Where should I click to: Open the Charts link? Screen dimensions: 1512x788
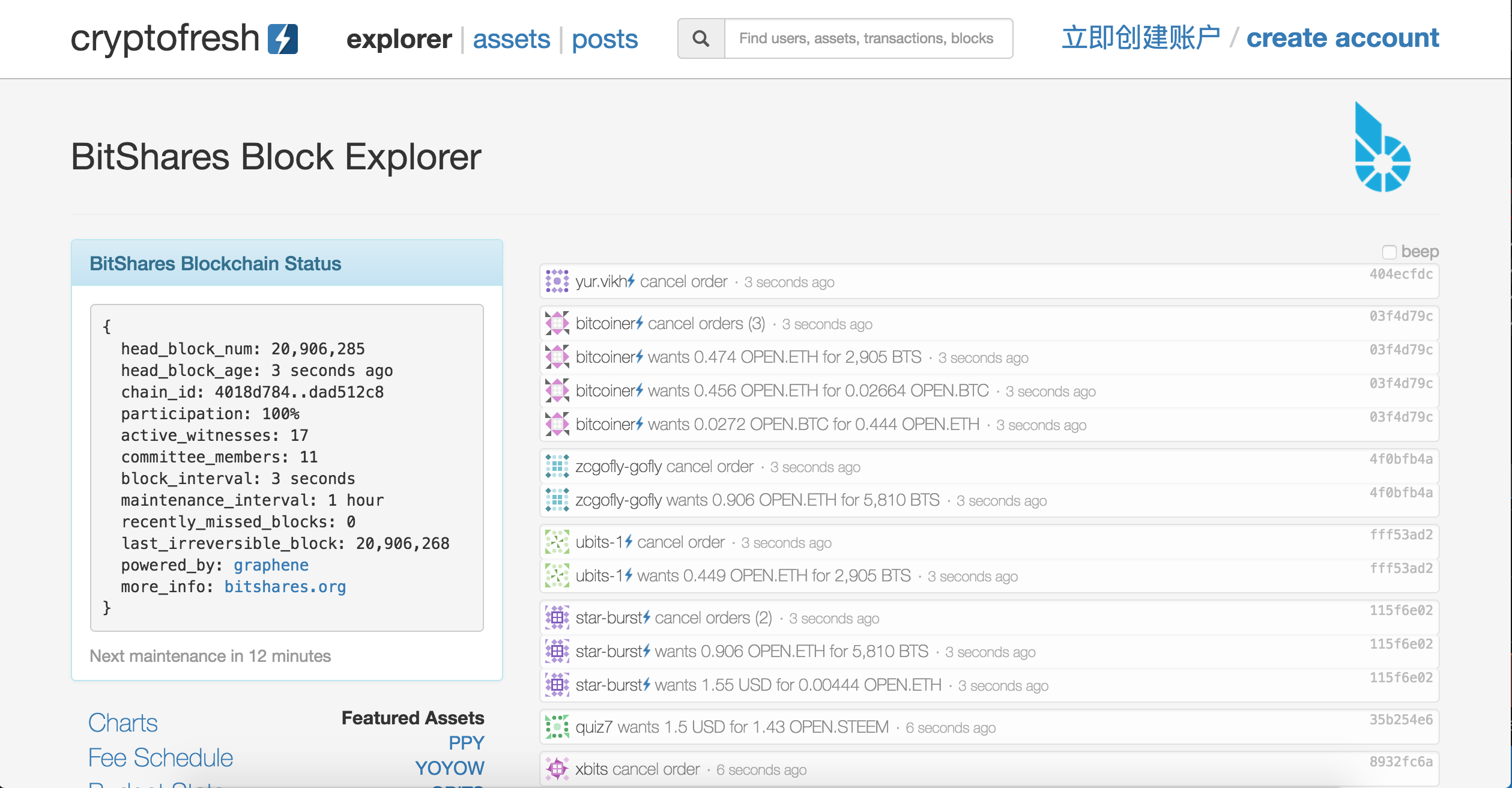(x=123, y=723)
